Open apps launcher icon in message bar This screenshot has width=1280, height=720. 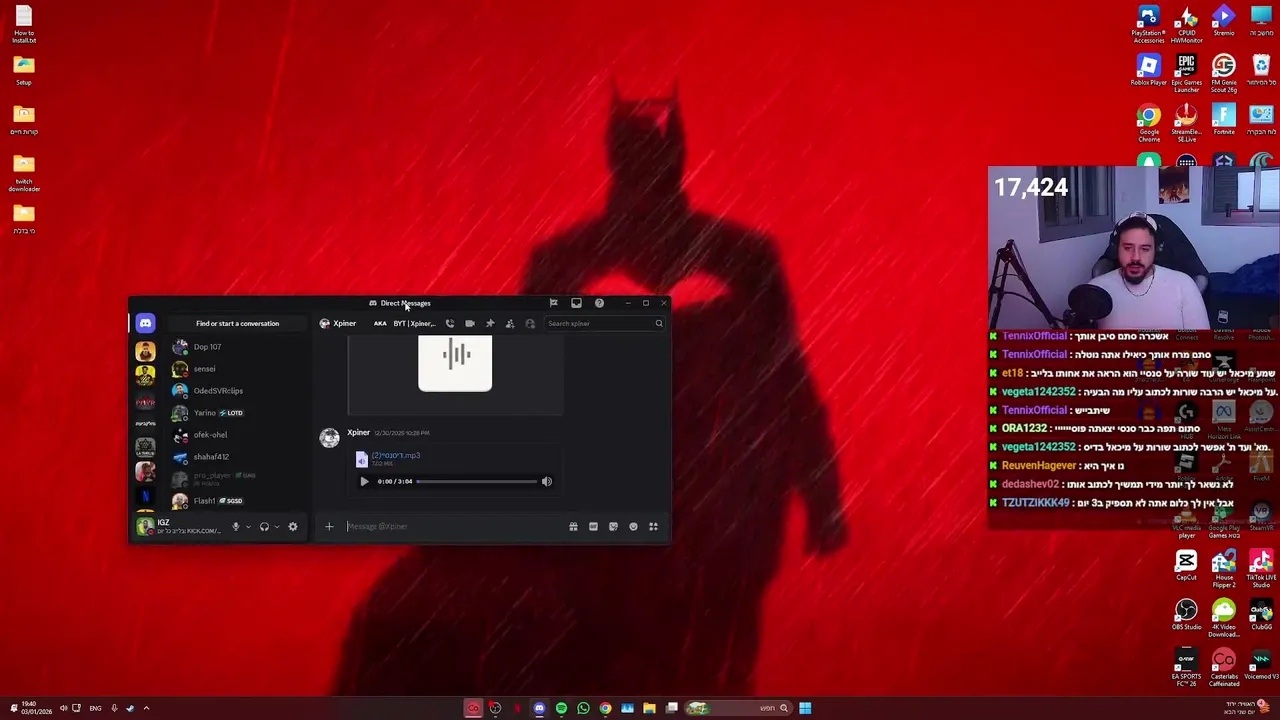[653, 526]
